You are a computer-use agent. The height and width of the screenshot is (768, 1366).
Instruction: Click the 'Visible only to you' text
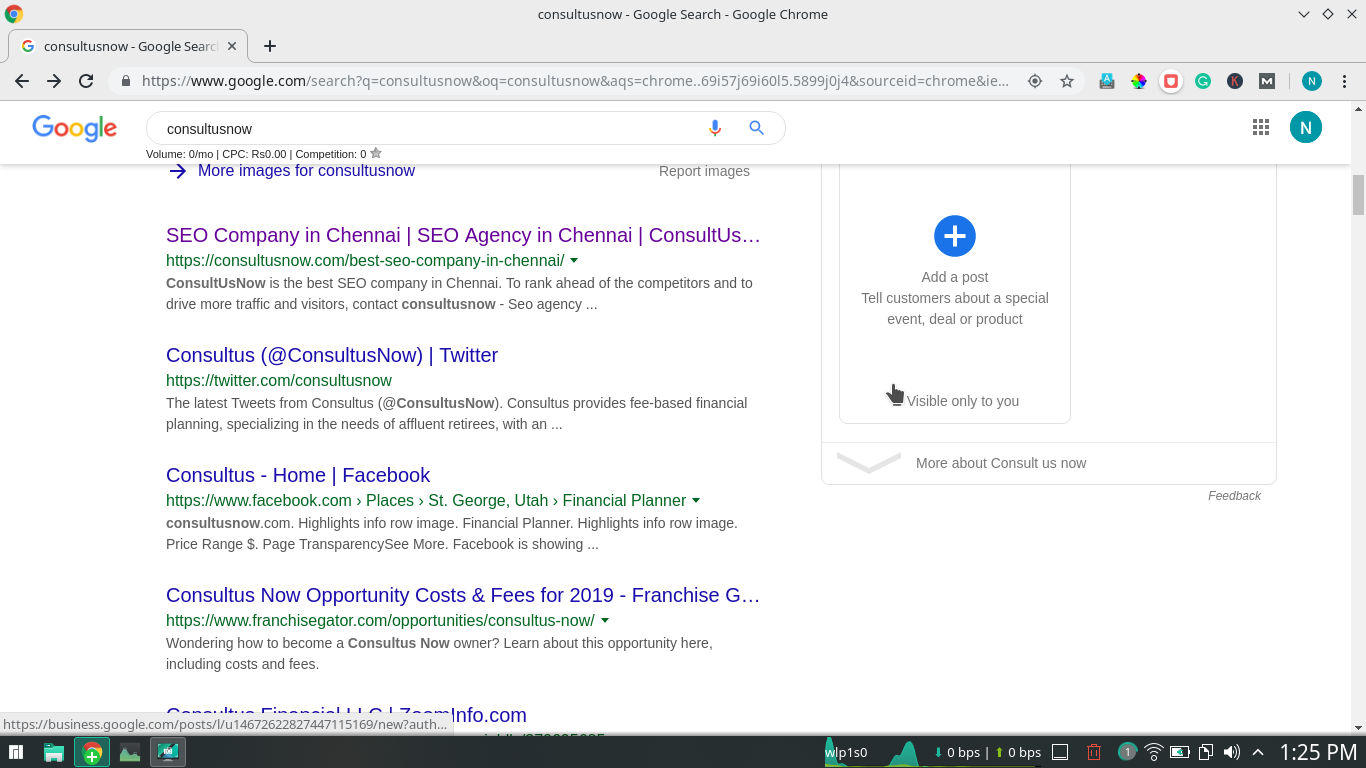pyautogui.click(x=963, y=401)
